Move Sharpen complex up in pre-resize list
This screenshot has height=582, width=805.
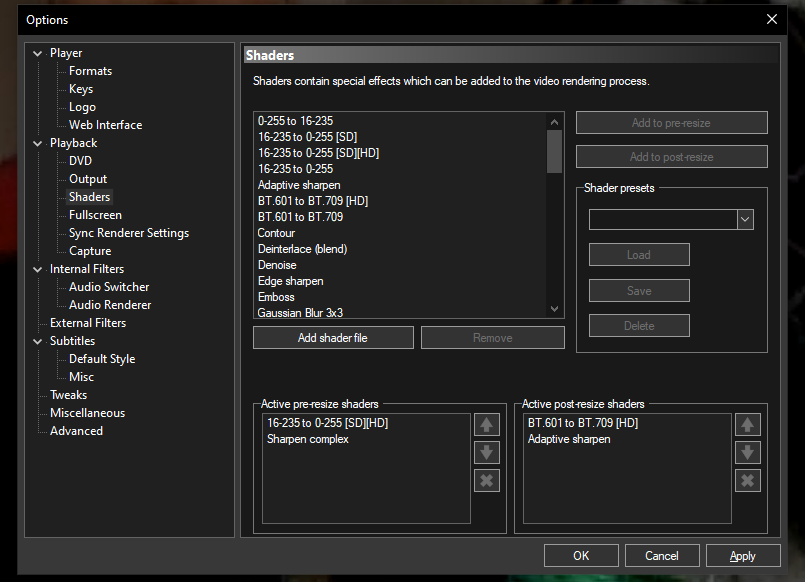click(x=486, y=424)
